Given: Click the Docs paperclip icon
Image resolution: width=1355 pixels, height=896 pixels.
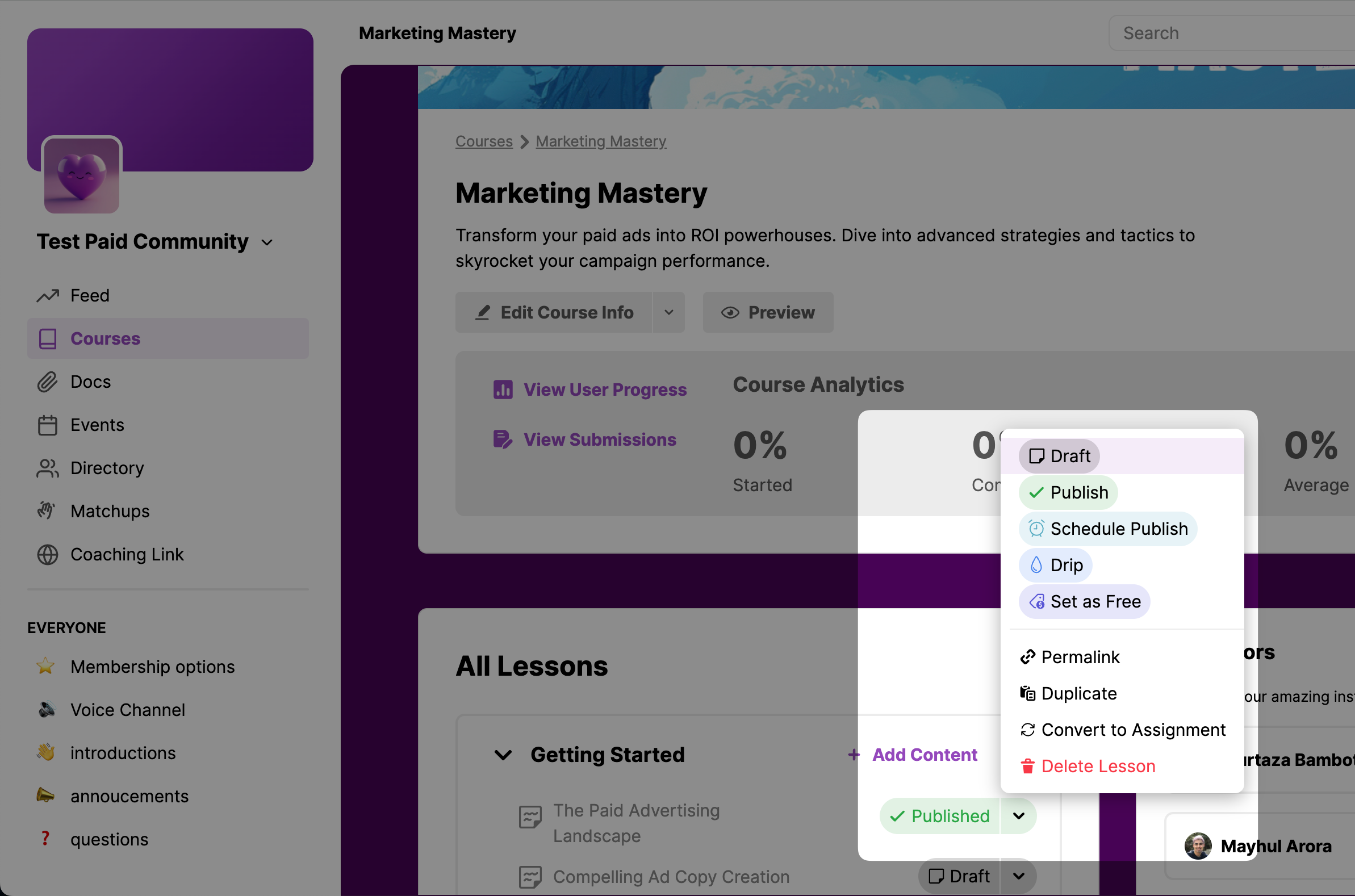Looking at the screenshot, I should 48,382.
